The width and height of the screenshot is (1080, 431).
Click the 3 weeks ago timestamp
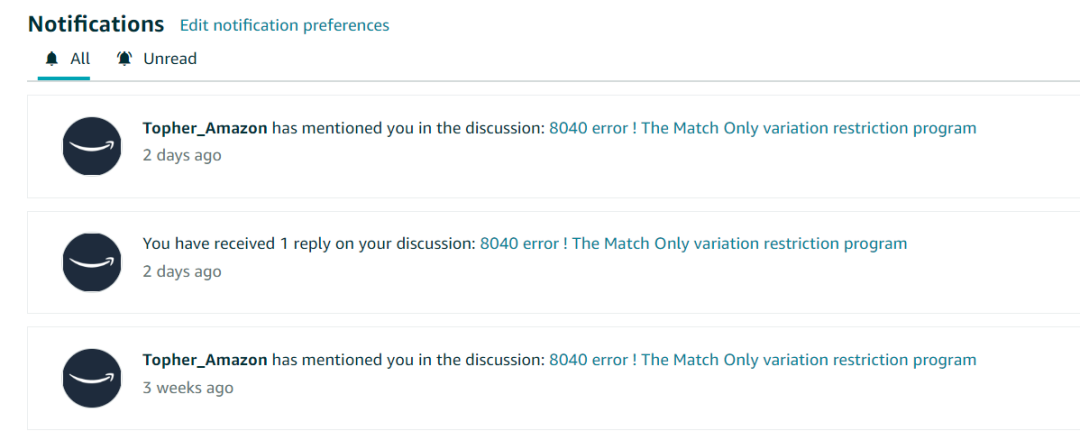pyautogui.click(x=188, y=388)
